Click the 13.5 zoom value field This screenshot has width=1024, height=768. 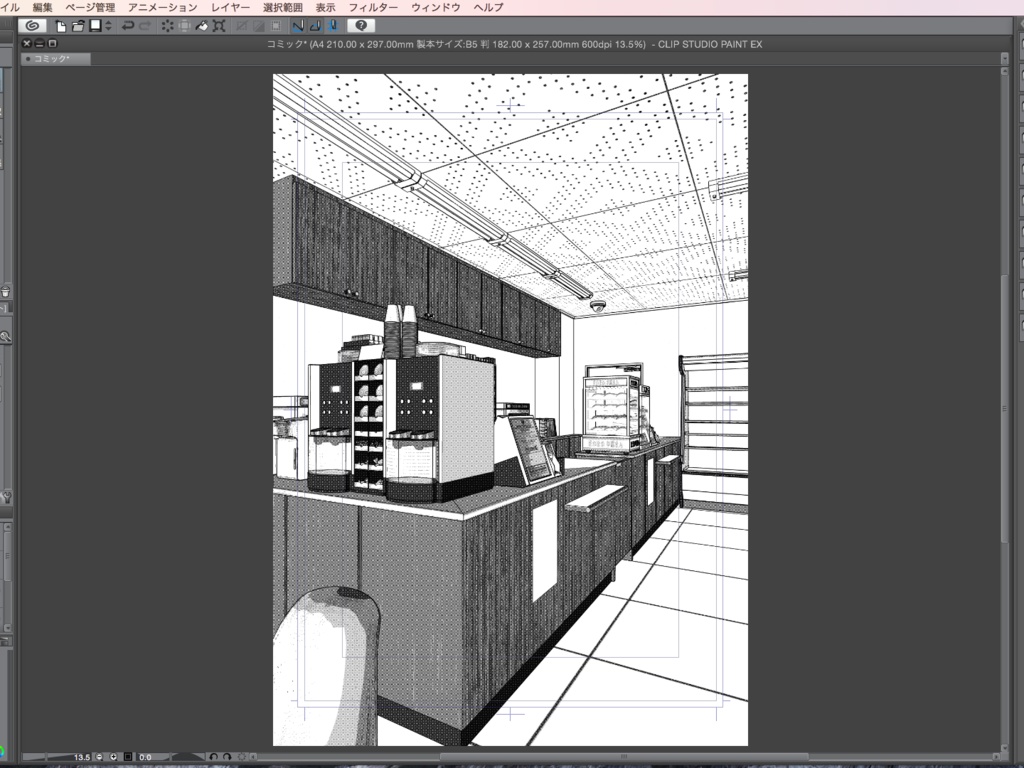tap(82, 757)
